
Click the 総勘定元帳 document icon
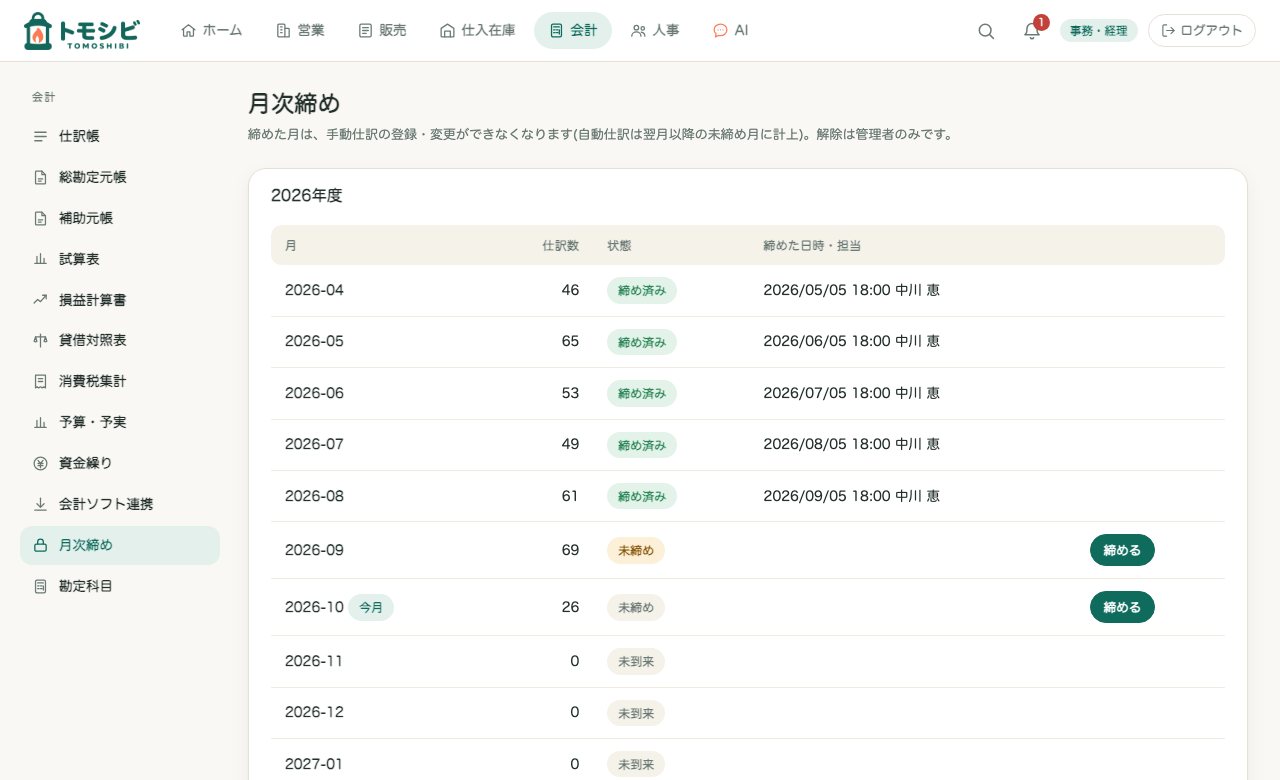[41, 177]
